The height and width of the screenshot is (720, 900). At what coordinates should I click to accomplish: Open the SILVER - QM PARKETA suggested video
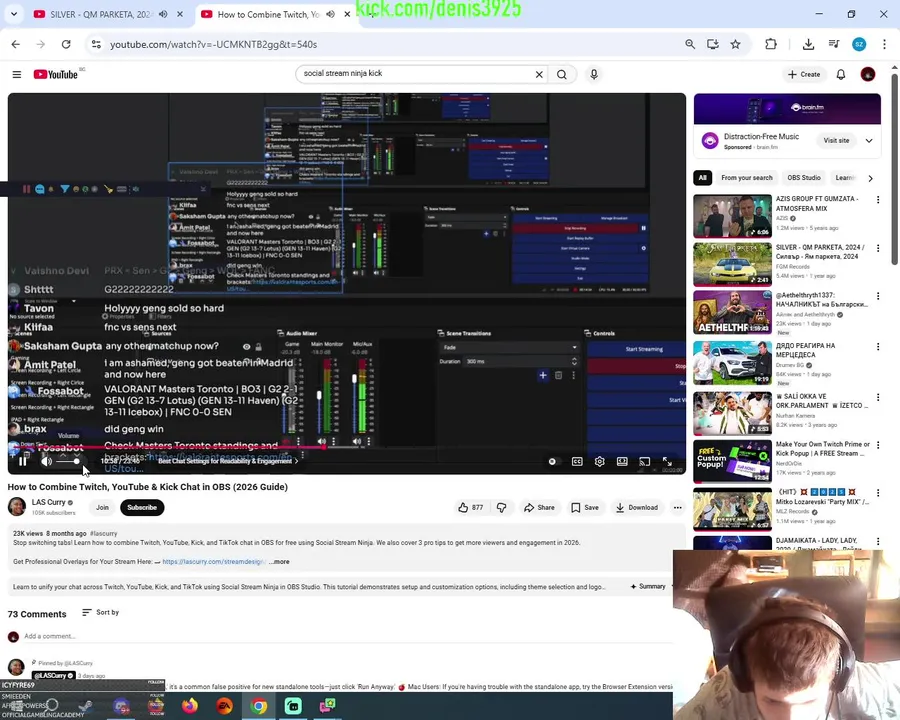pos(732,264)
